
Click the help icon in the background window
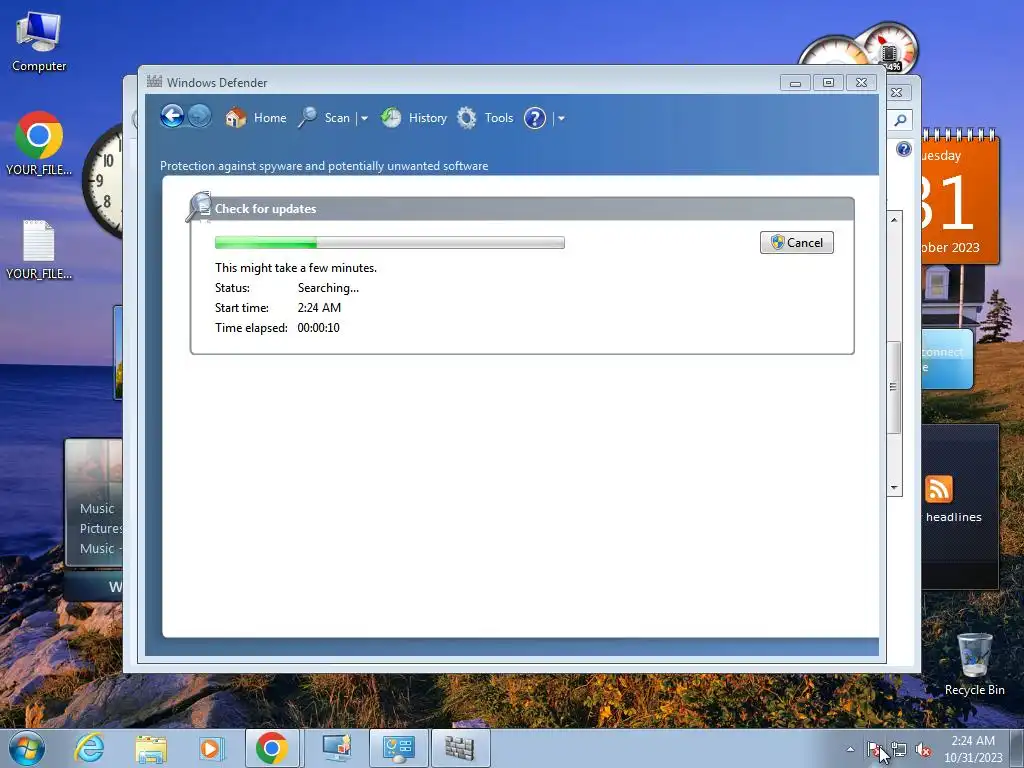(x=903, y=149)
